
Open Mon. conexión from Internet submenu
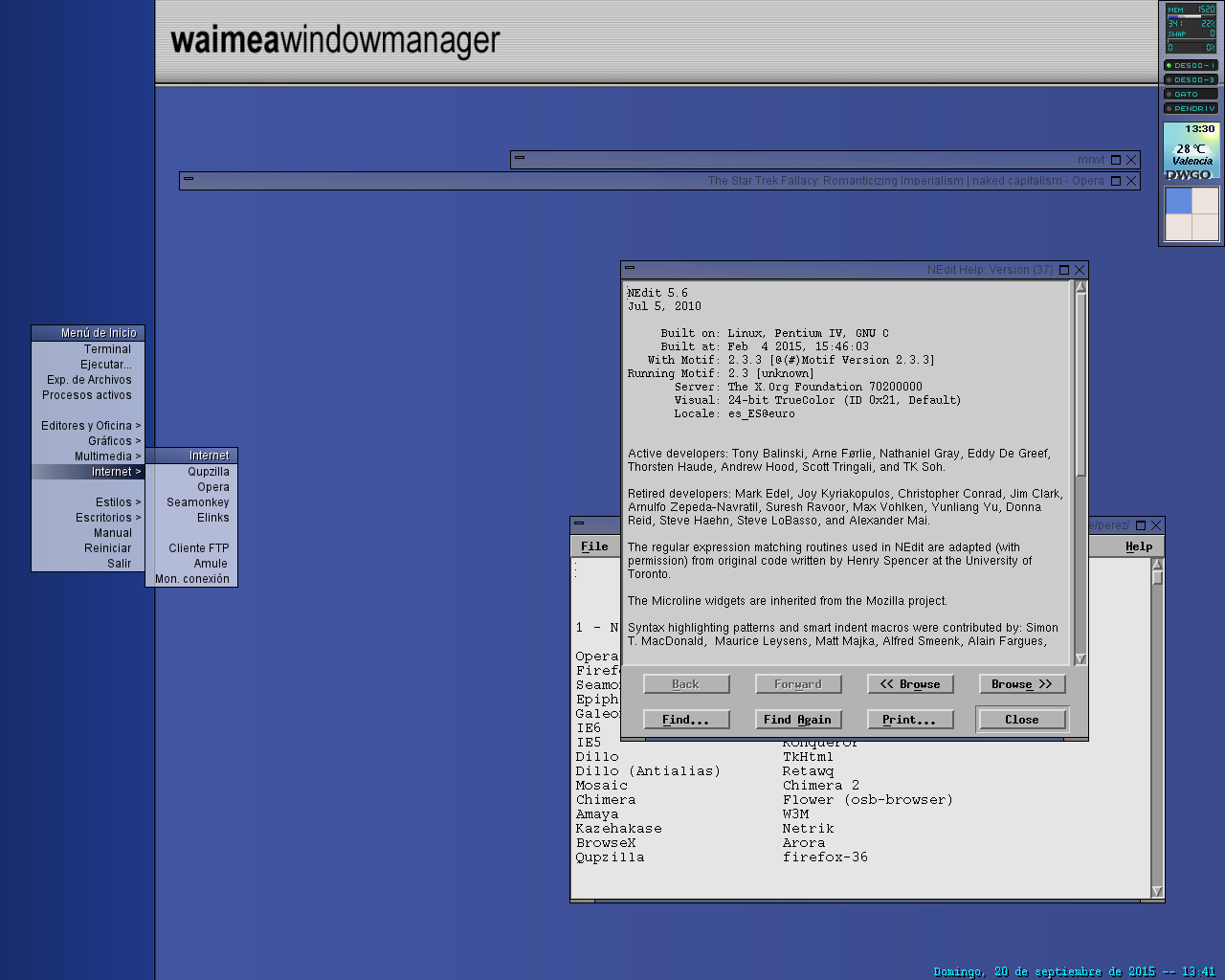[191, 579]
